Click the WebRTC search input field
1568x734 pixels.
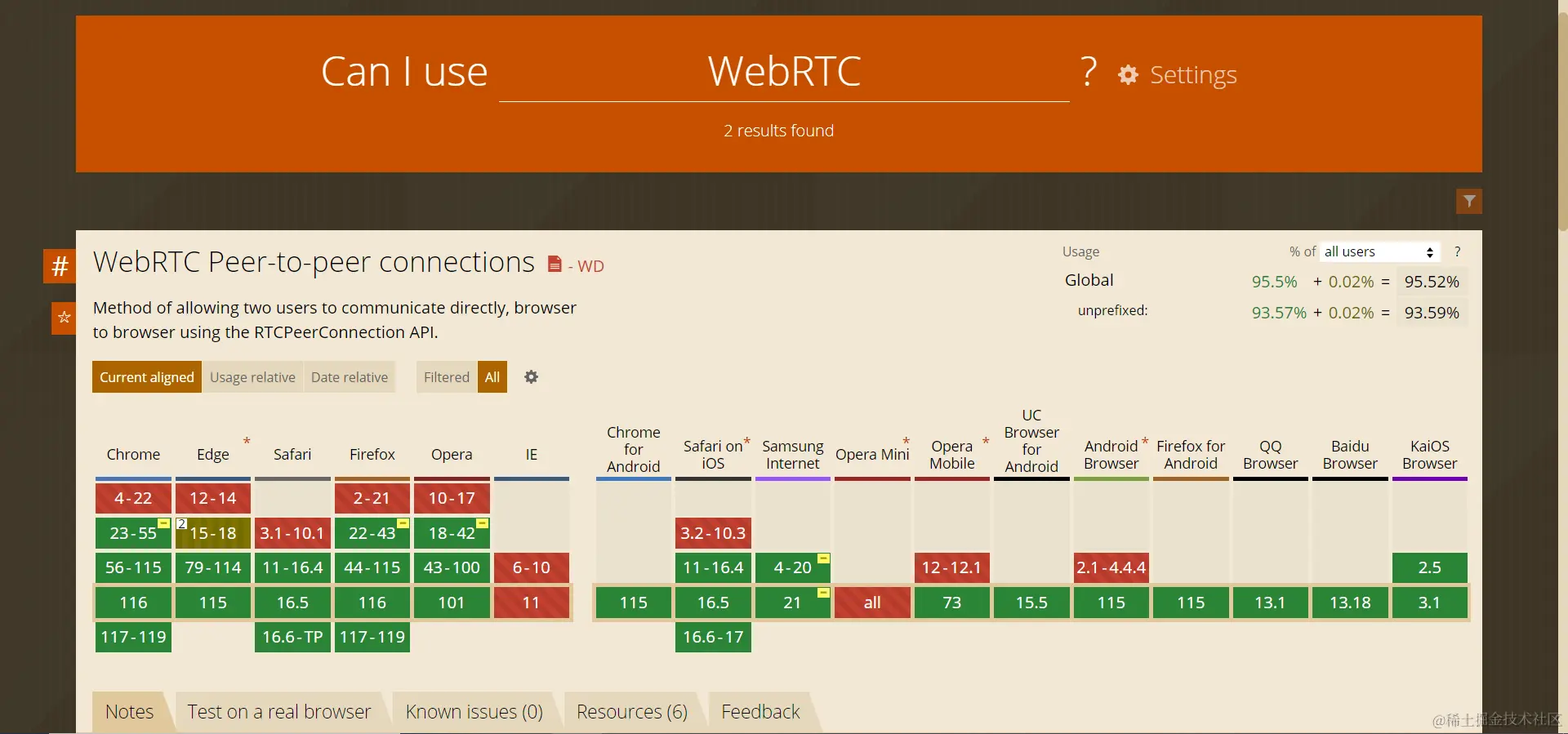click(784, 72)
